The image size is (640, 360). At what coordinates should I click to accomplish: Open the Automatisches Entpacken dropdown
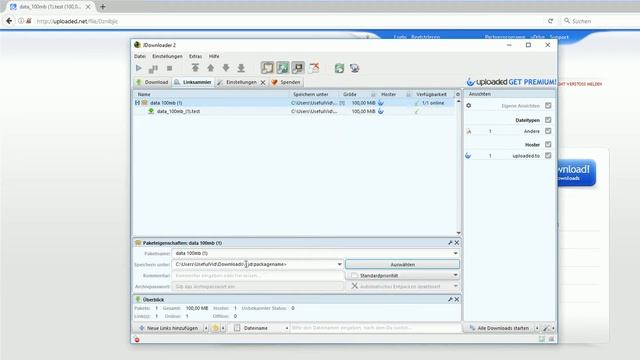coord(402,287)
